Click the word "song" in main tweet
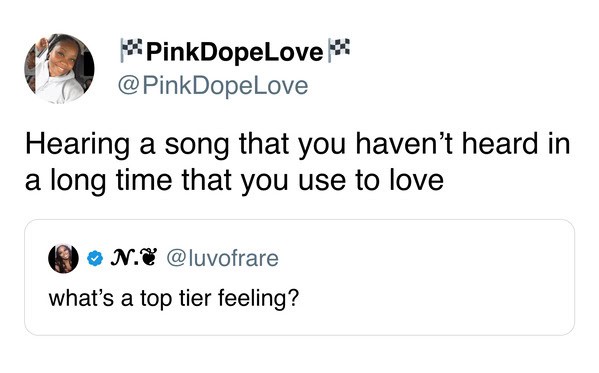The width and height of the screenshot is (599, 373). coord(197,145)
